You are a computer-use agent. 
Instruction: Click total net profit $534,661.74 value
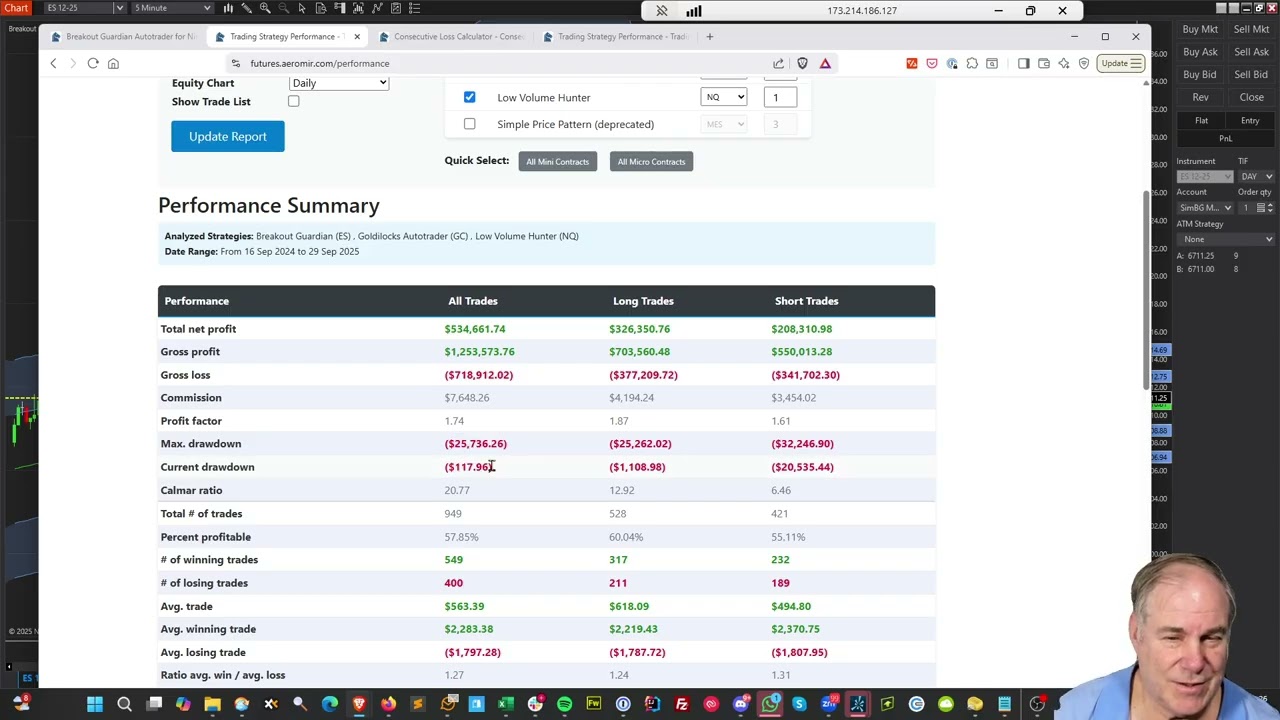[475, 329]
